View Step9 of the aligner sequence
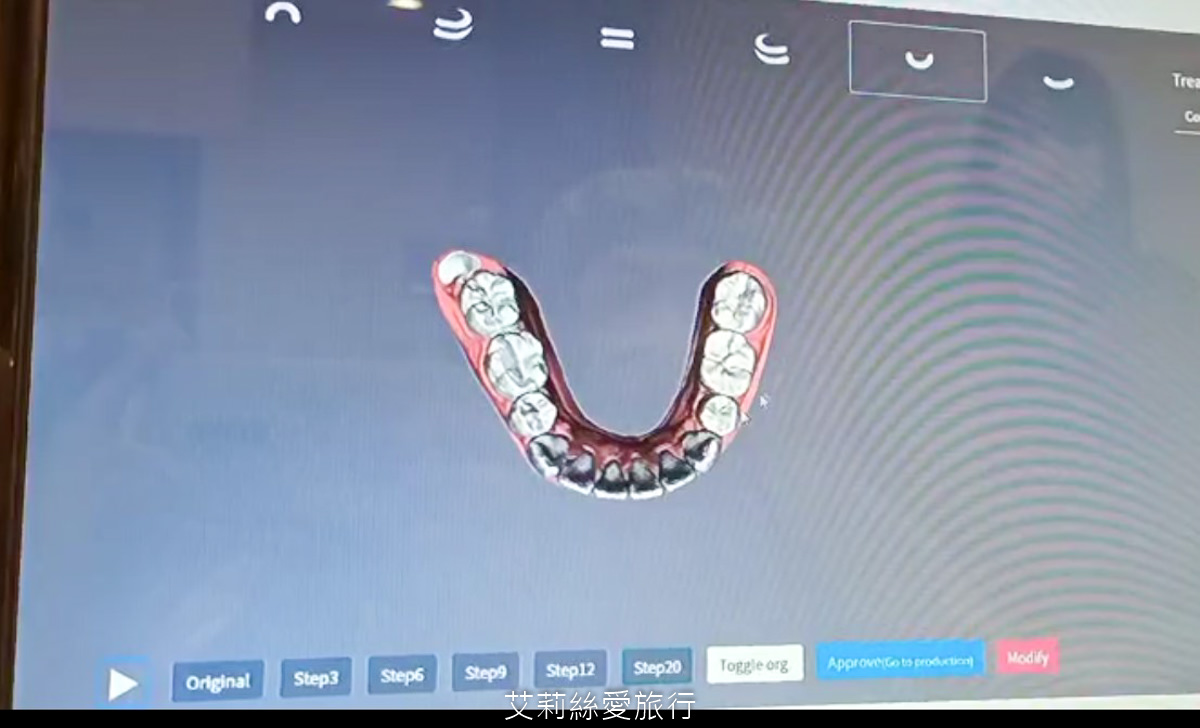 tap(485, 673)
